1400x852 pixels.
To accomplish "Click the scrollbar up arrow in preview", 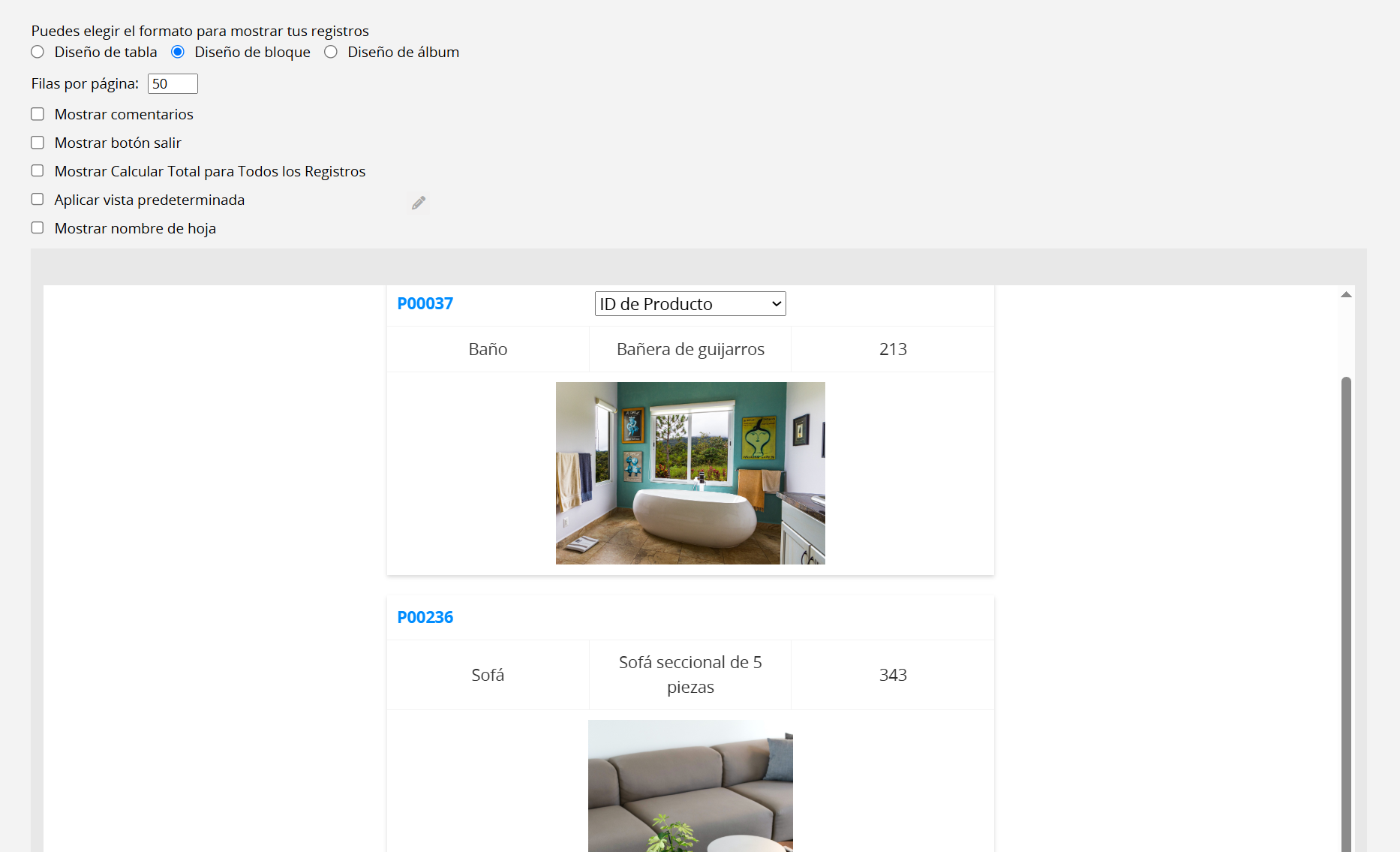I will pos(1346,294).
